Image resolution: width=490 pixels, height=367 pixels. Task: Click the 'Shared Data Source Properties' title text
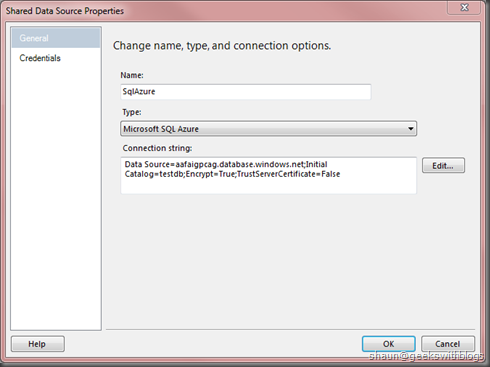click(65, 11)
